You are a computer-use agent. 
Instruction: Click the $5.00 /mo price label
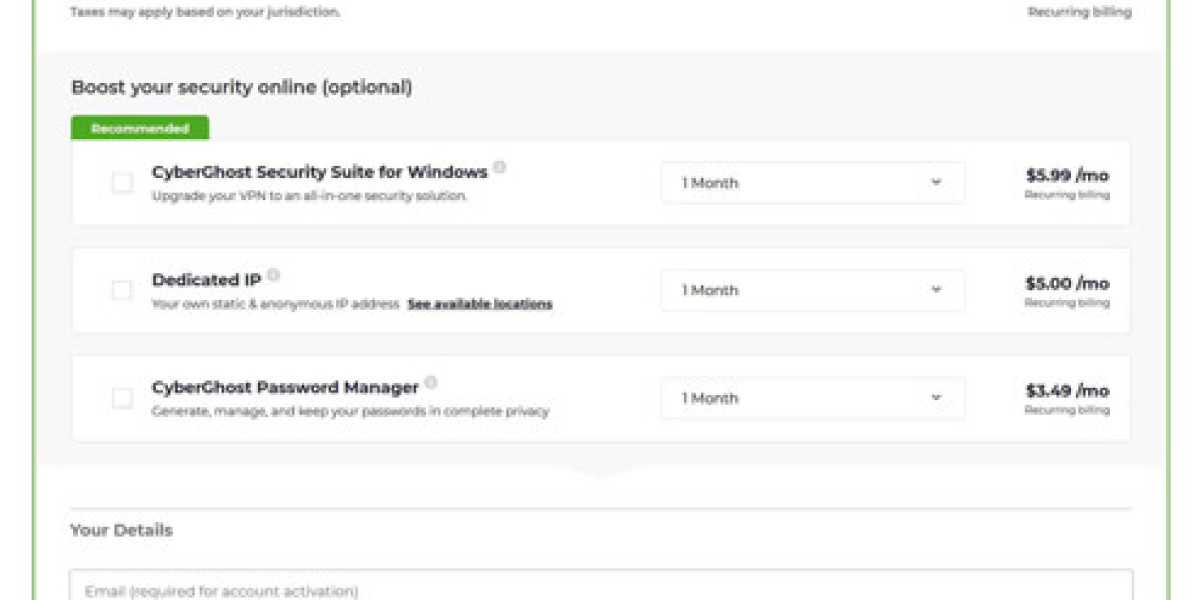point(1067,283)
